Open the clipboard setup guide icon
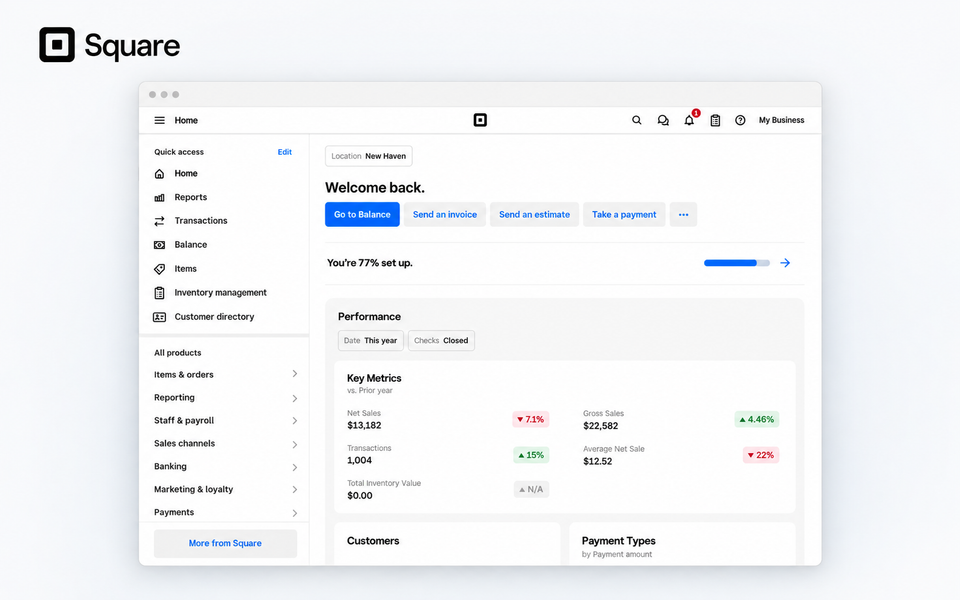Viewport: 960px width, 600px height. point(715,121)
